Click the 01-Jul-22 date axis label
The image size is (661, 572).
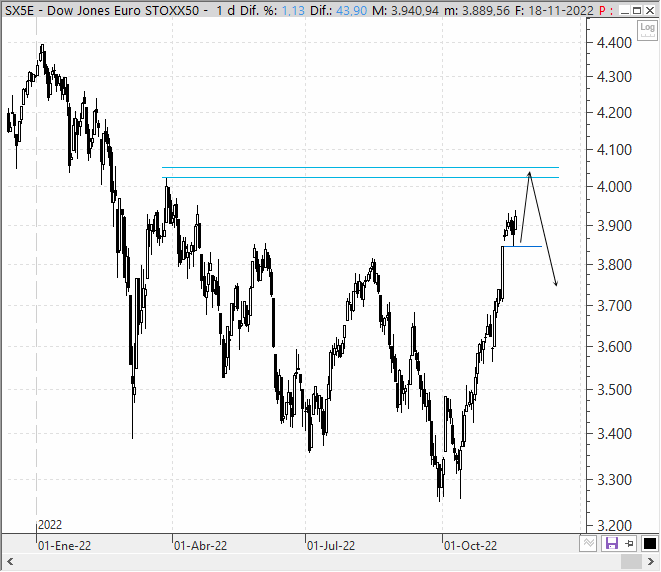[331, 546]
